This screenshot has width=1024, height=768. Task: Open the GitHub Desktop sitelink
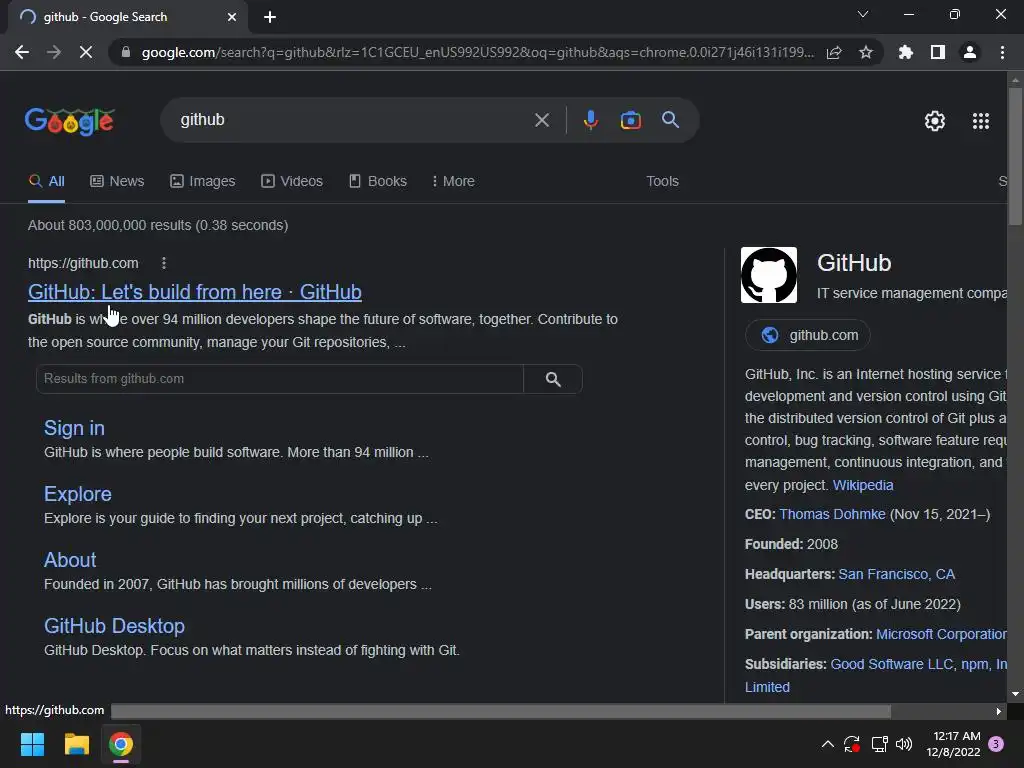(x=114, y=626)
